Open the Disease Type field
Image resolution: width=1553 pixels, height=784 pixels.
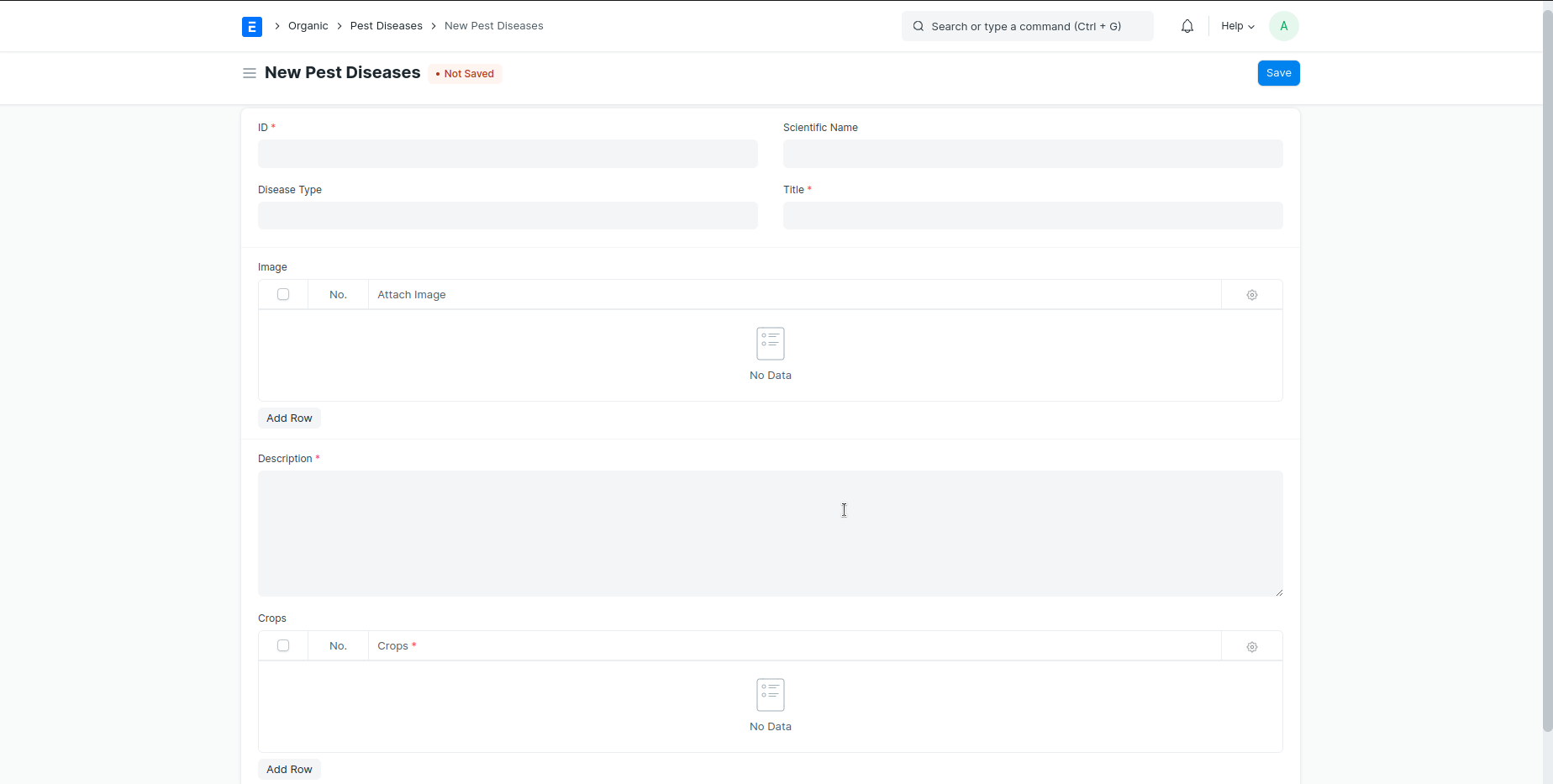coord(508,216)
